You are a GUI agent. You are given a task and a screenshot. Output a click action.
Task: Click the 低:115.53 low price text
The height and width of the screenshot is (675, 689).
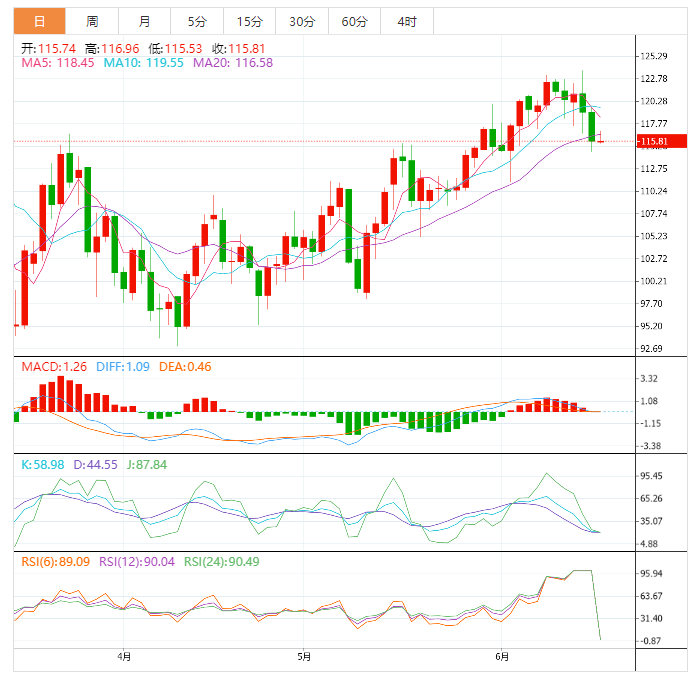tap(175, 48)
